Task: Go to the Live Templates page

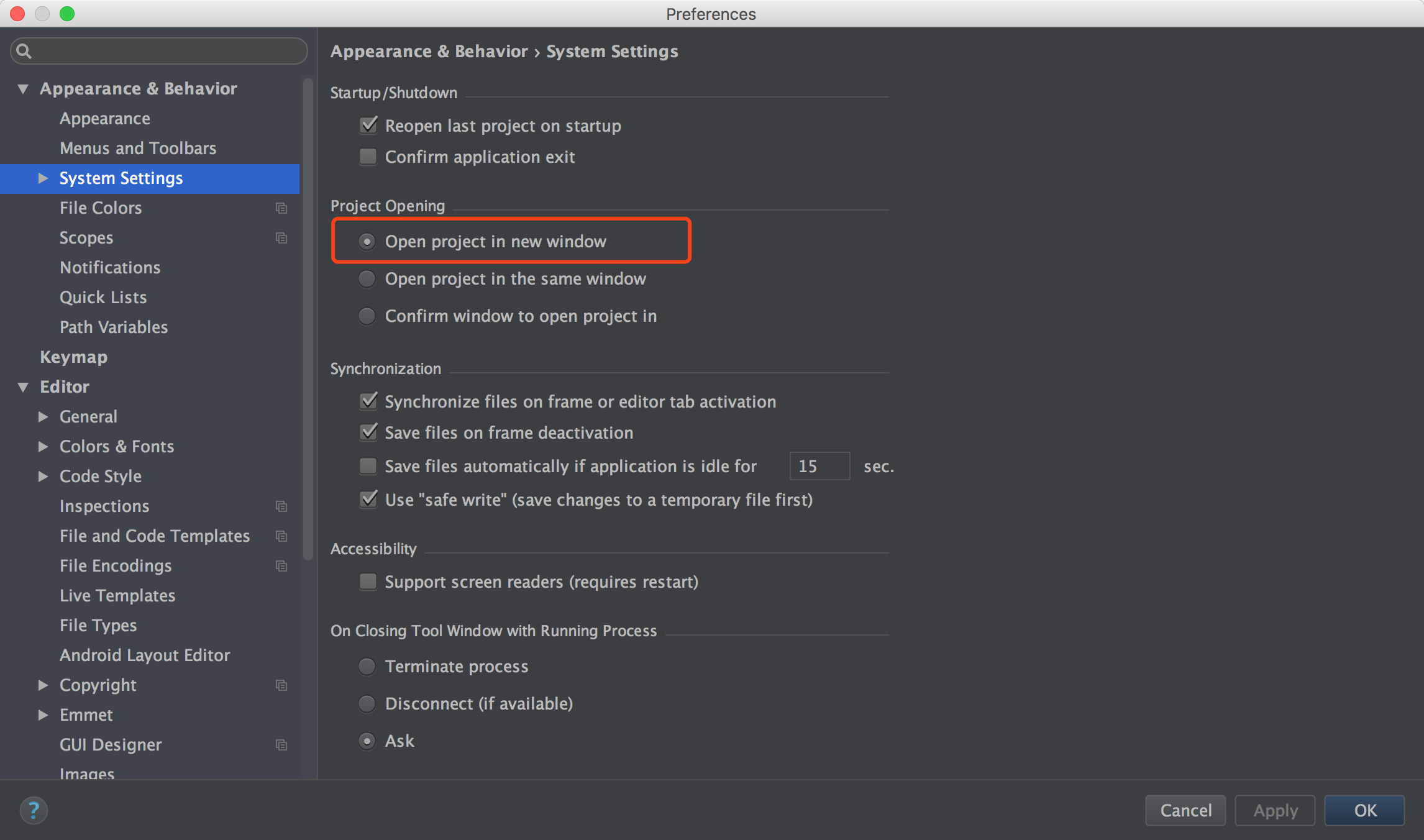Action: pos(117,596)
